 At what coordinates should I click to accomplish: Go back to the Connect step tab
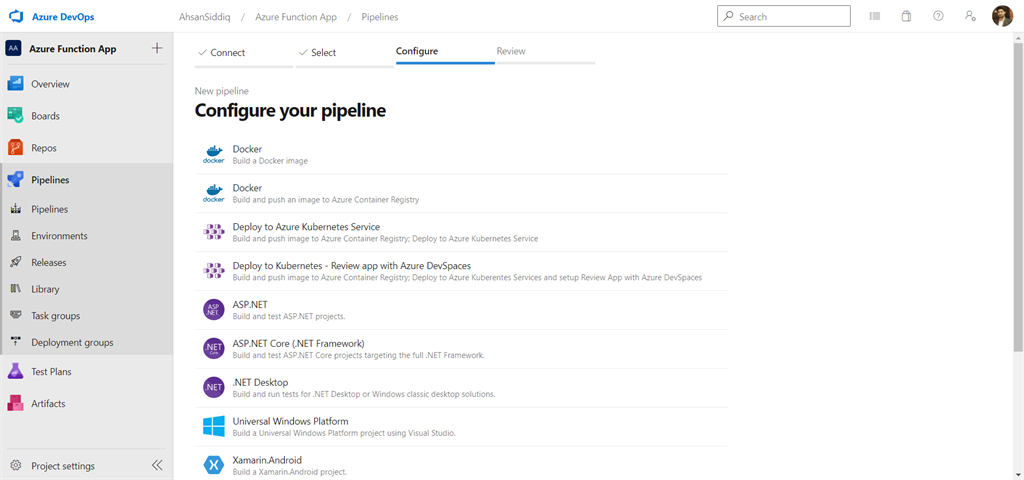point(244,53)
